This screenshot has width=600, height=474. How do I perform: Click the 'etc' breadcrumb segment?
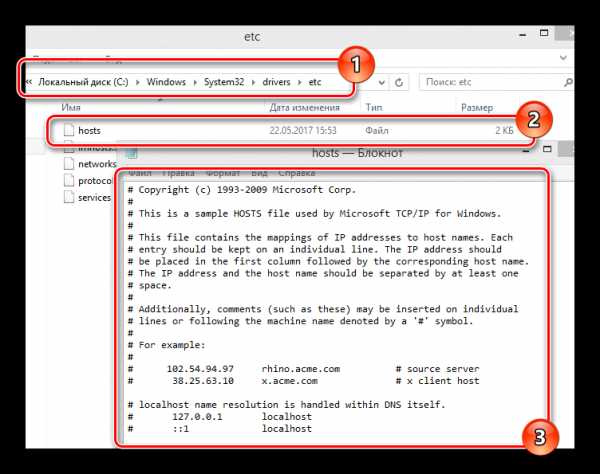(x=315, y=82)
